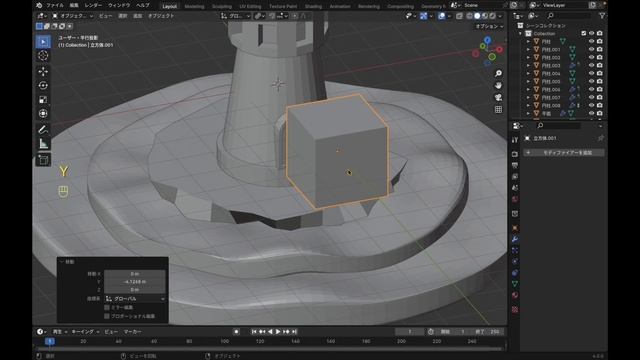Toggle the camera view icon
Image resolution: width=640 pixels, height=360 pixels.
[x=498, y=98]
